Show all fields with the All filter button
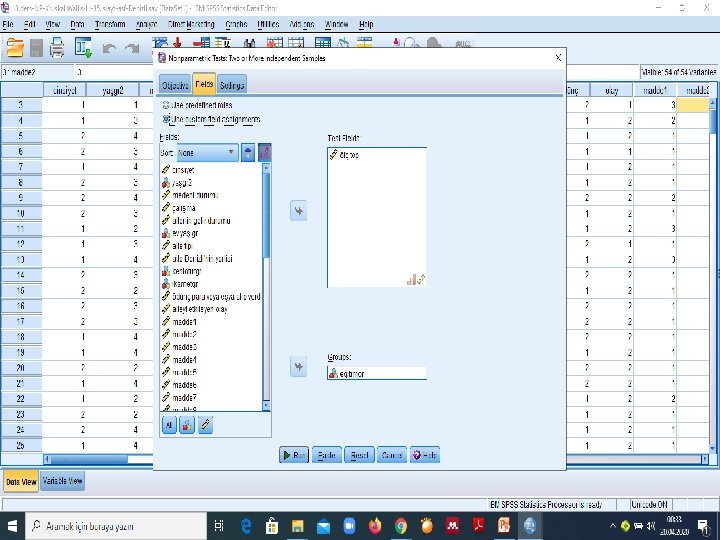The width and height of the screenshot is (720, 540). point(169,425)
